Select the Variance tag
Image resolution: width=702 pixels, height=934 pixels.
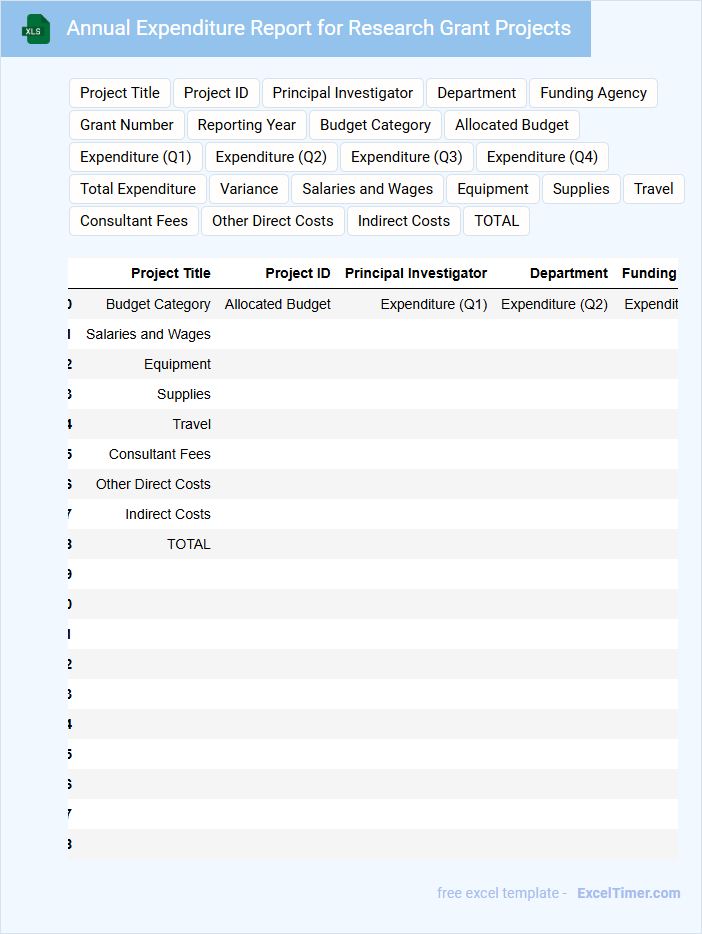[x=249, y=189]
